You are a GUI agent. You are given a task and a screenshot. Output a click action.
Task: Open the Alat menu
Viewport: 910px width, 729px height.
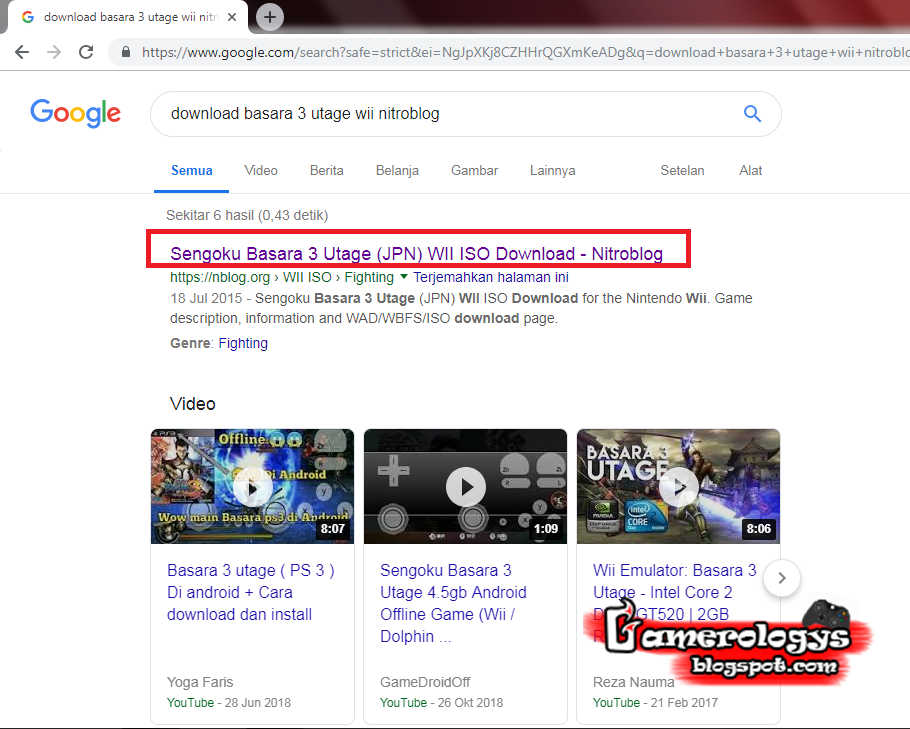pos(750,170)
